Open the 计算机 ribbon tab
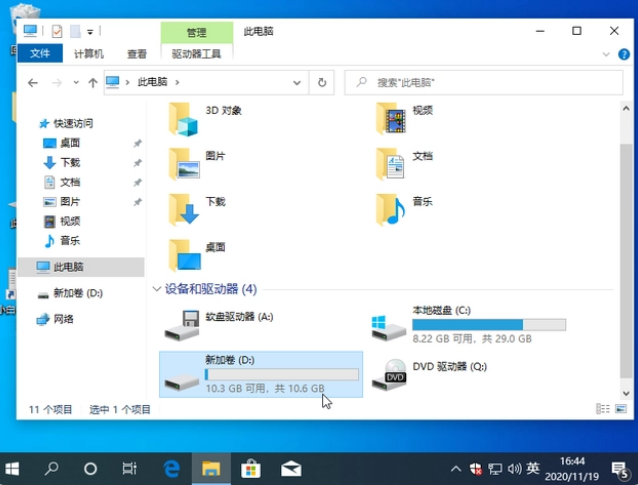The image size is (638, 485). pyautogui.click(x=89, y=54)
